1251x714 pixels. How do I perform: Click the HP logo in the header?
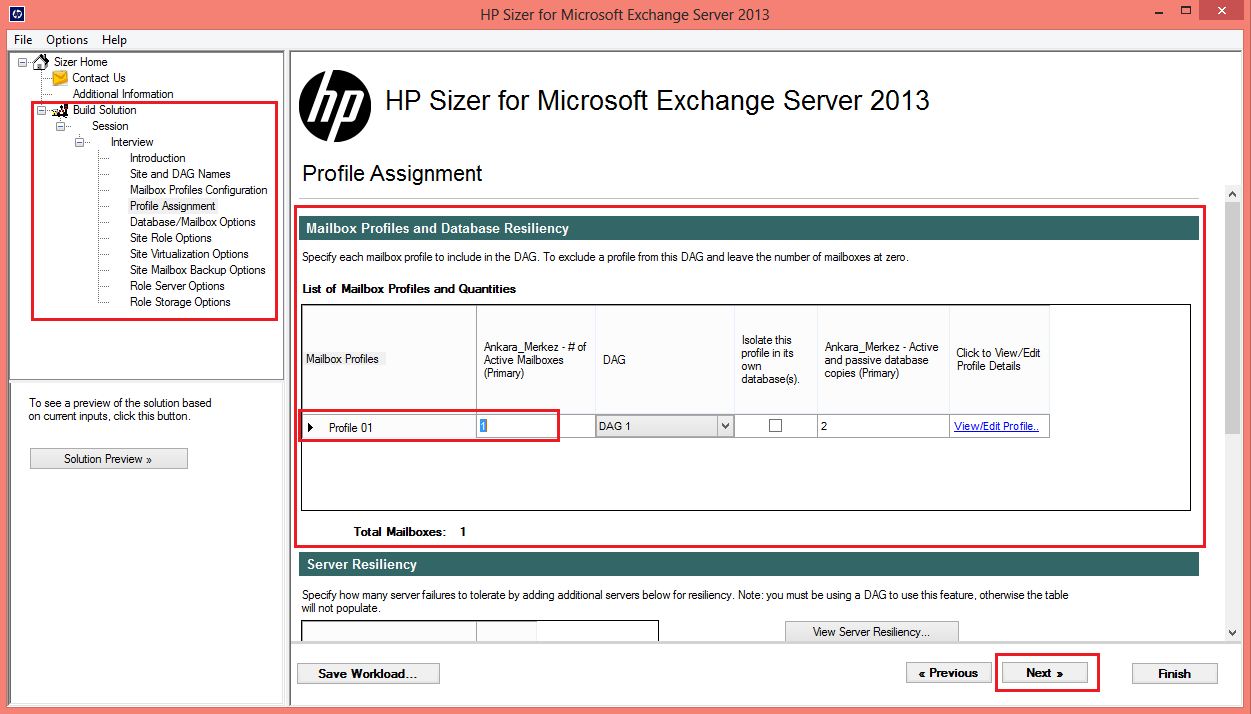tap(335, 105)
